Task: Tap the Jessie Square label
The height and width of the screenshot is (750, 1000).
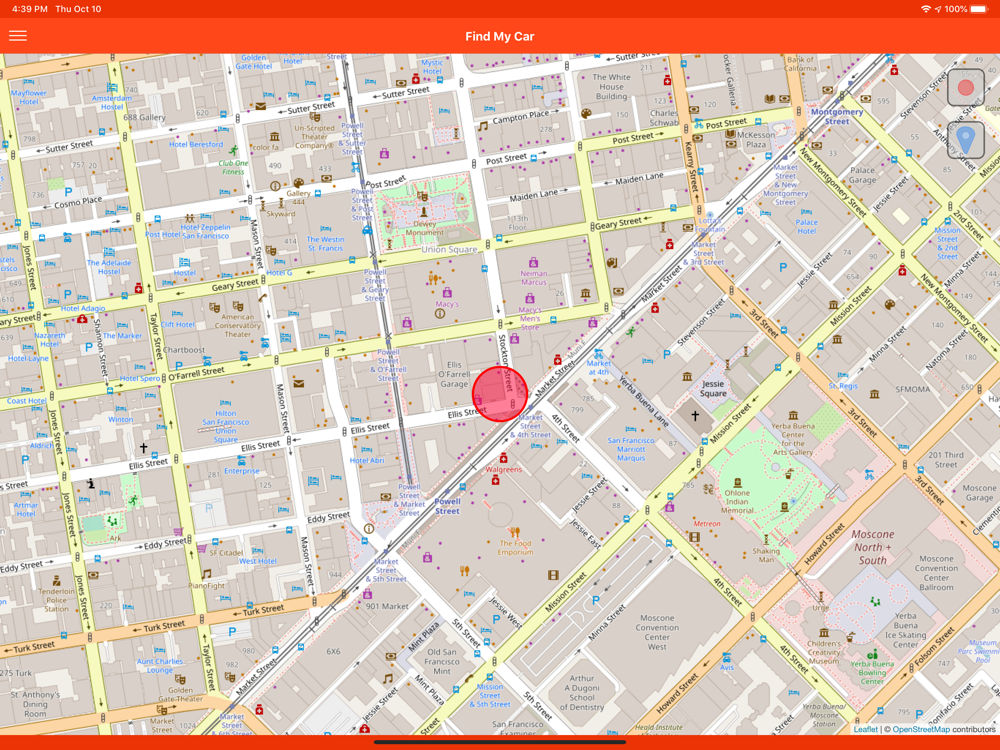Action: [713, 388]
